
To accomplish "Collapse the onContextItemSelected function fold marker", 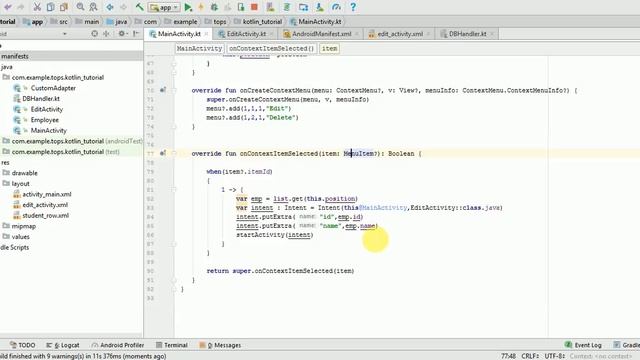I will pos(174,153).
